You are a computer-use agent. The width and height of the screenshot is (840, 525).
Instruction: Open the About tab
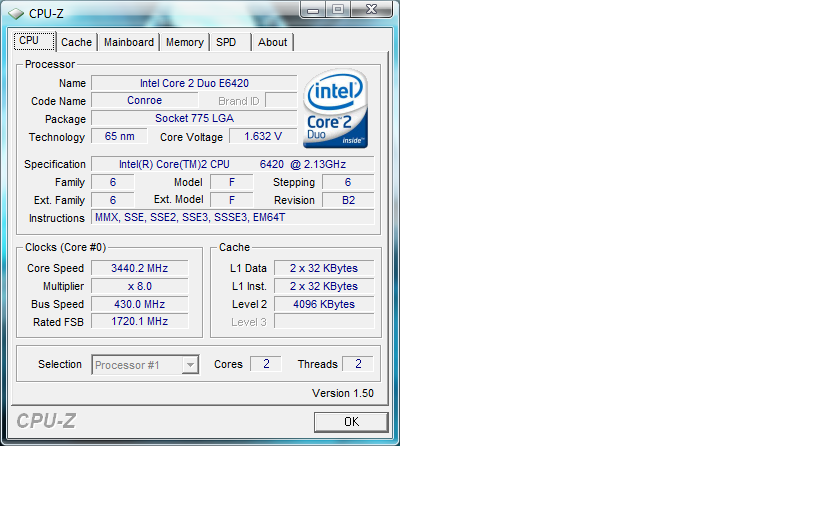[x=273, y=42]
